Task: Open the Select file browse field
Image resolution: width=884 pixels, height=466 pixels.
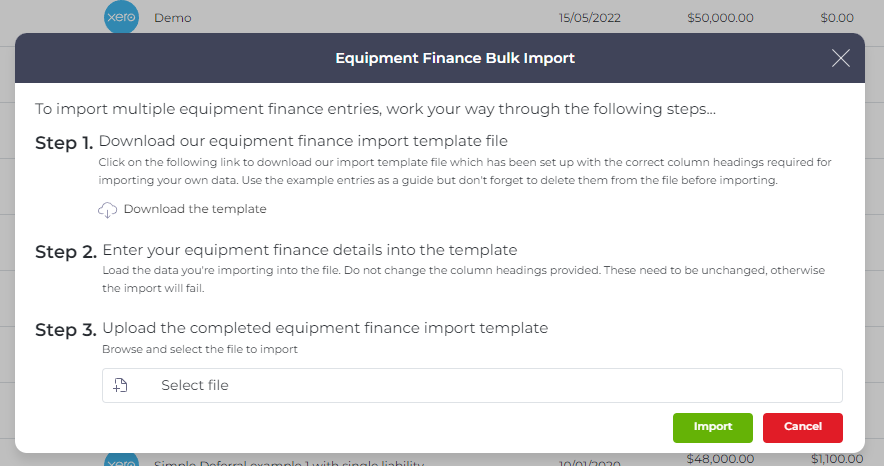Action: pyautogui.click(x=472, y=385)
